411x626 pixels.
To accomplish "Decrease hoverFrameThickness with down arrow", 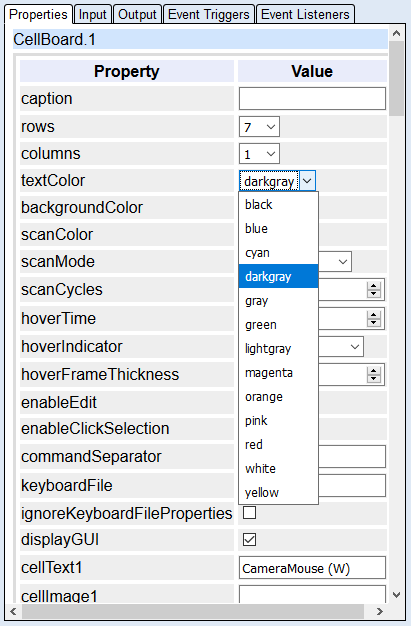I will point(373,379).
